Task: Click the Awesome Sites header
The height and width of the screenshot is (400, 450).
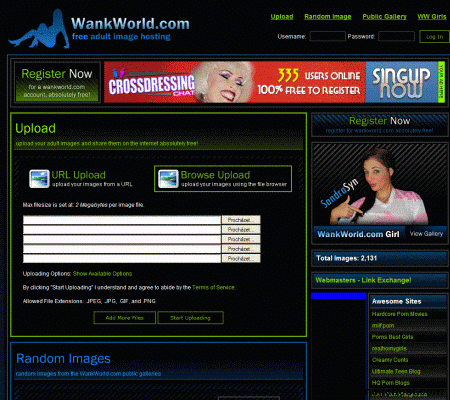Action: (397, 301)
